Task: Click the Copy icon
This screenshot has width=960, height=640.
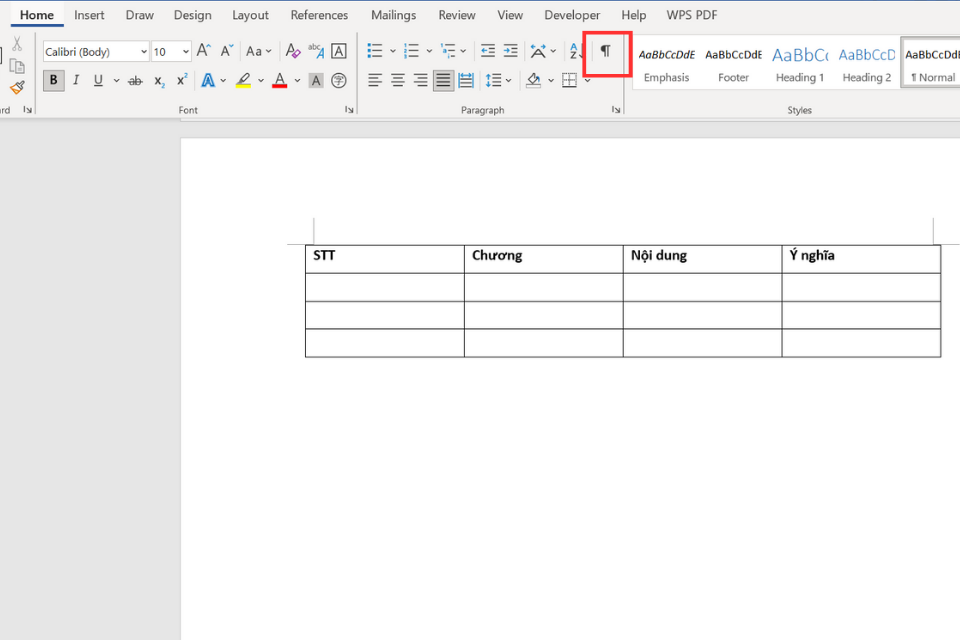Action: point(17,66)
